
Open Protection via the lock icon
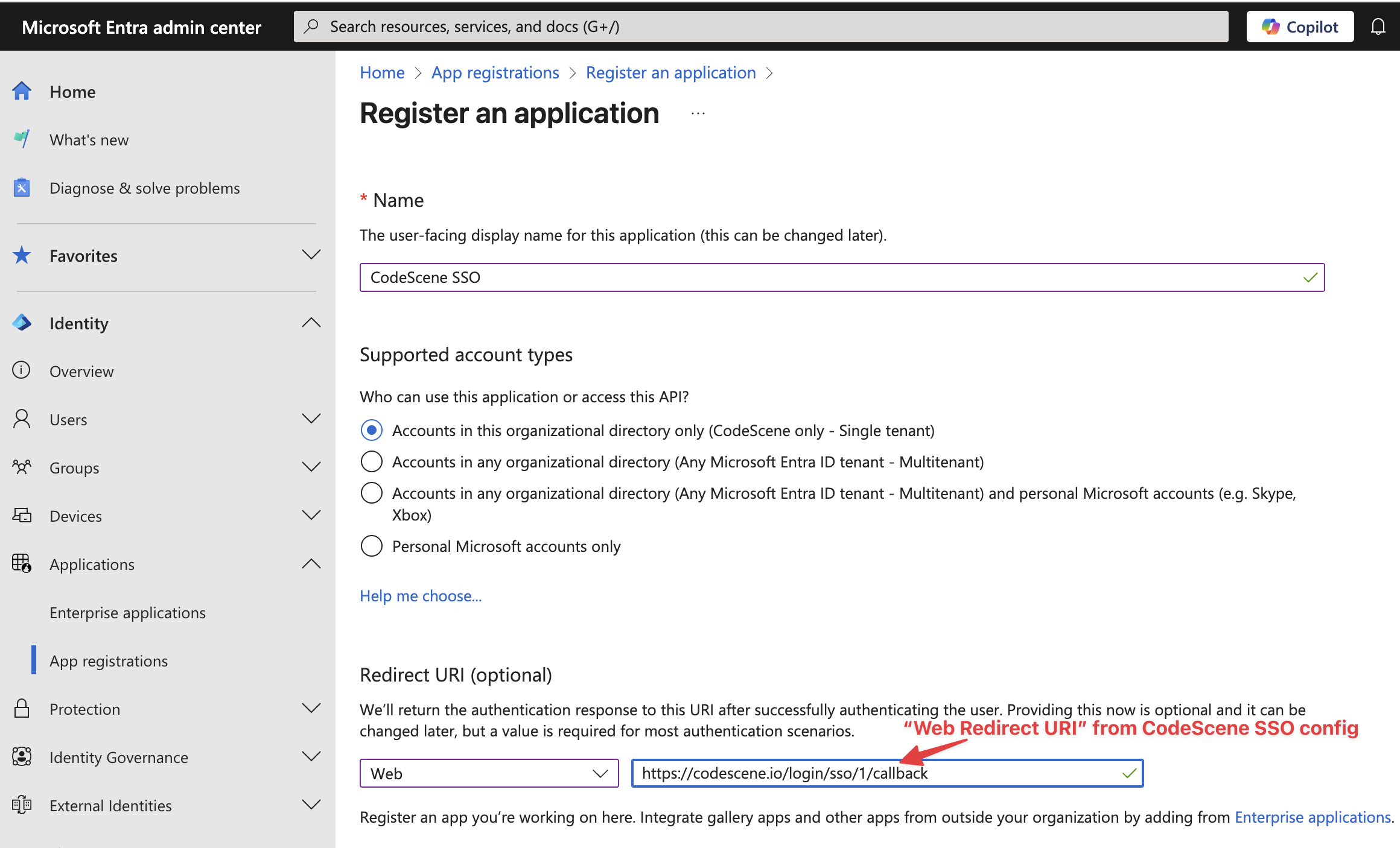point(22,709)
